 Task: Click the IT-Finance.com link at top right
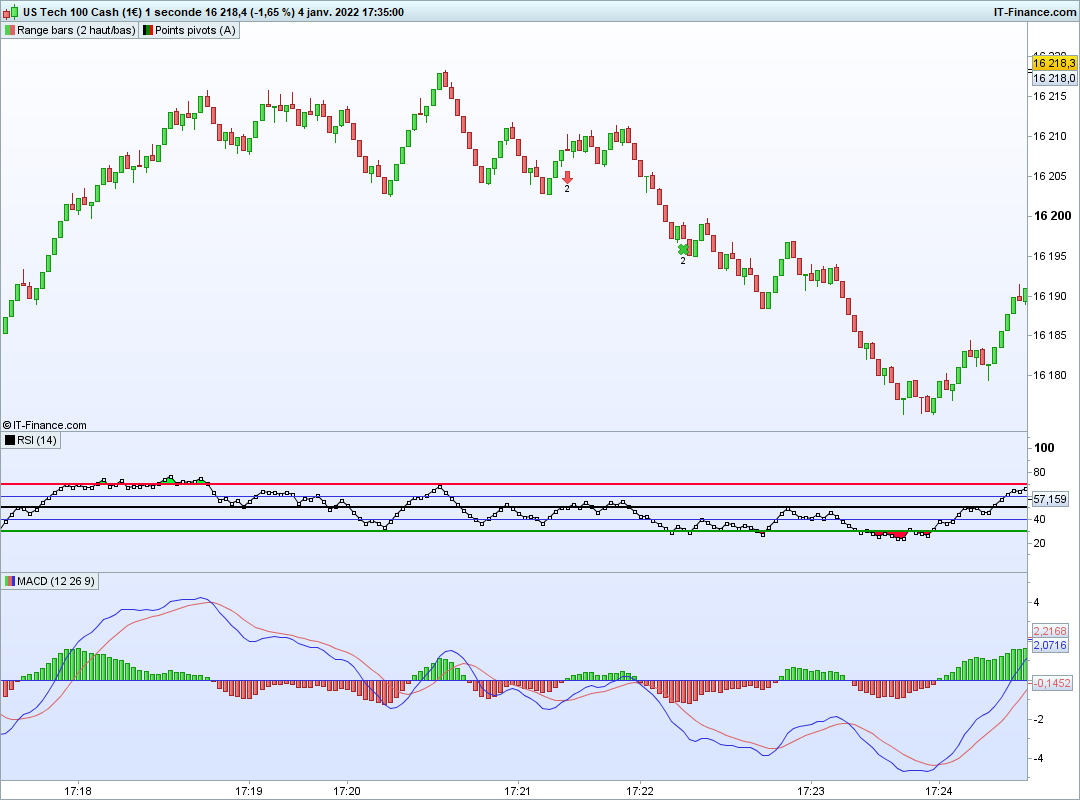coord(1035,12)
